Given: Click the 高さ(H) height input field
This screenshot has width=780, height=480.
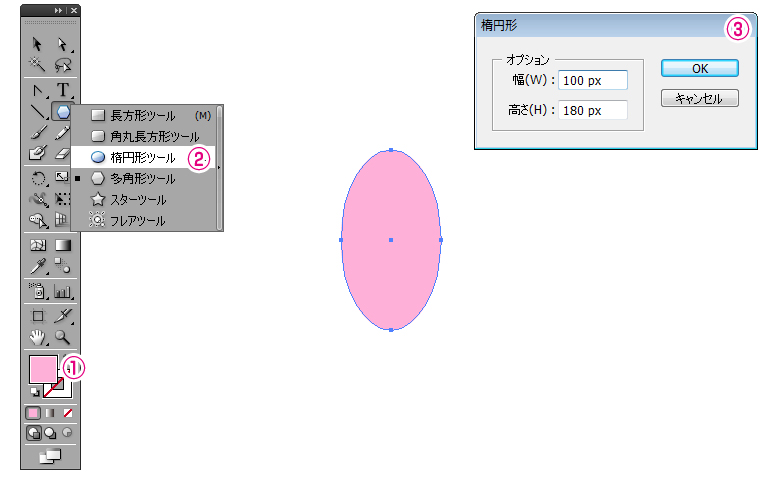Looking at the screenshot, I should tap(592, 110).
